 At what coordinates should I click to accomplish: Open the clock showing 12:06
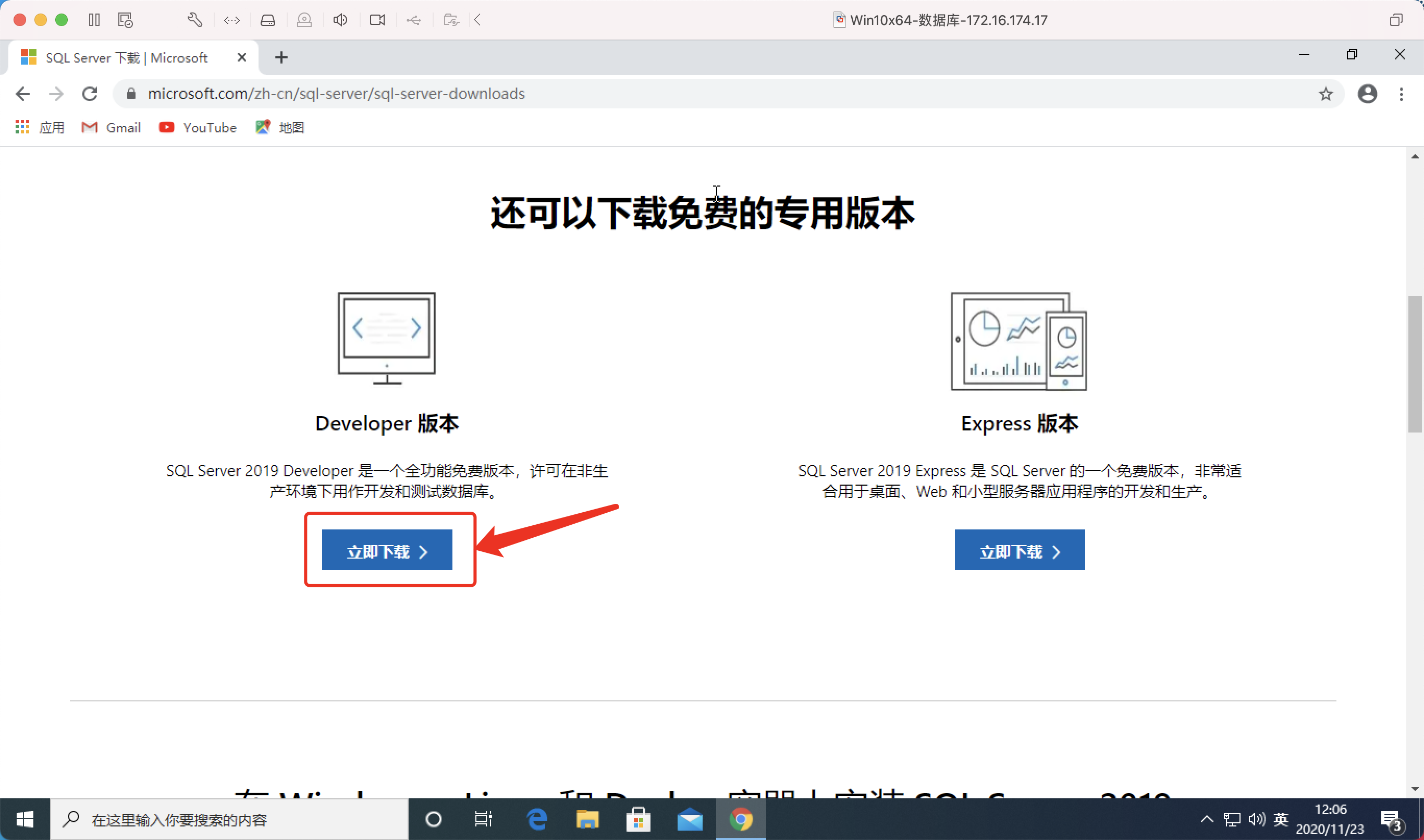[x=1330, y=819]
